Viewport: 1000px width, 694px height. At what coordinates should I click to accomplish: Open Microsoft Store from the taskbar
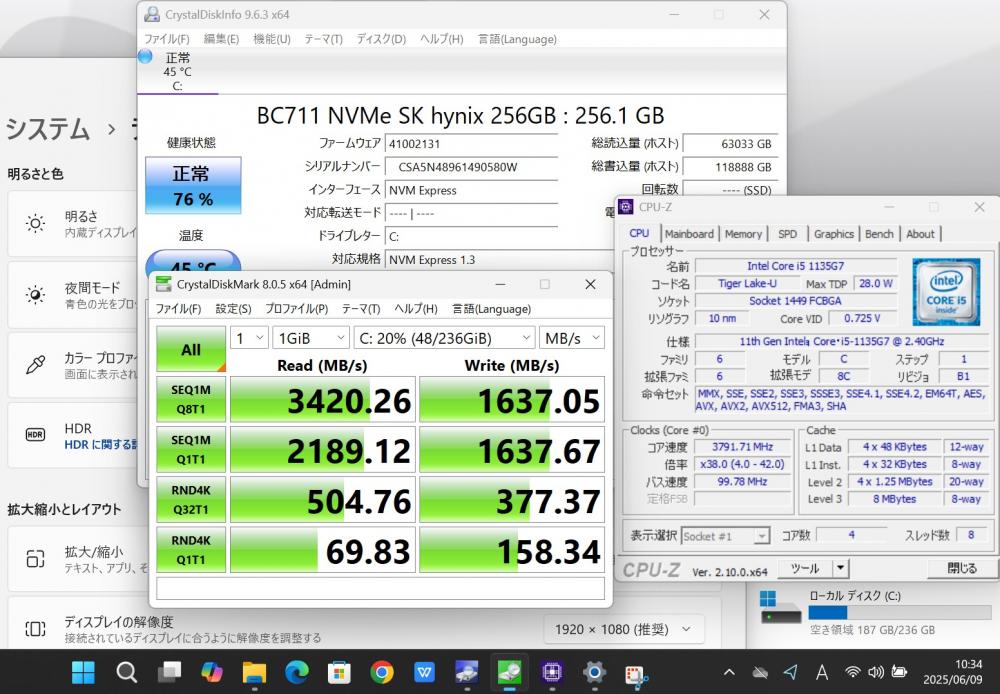[x=339, y=672]
